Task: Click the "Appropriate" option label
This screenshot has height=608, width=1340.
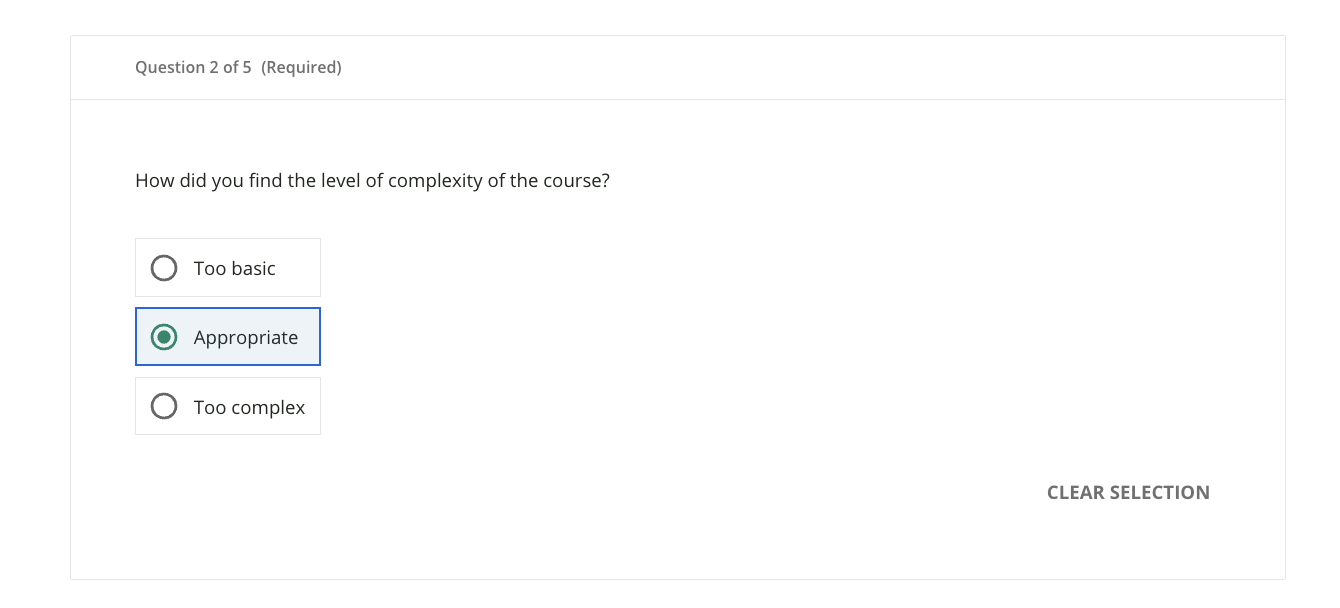Action: pos(247,337)
